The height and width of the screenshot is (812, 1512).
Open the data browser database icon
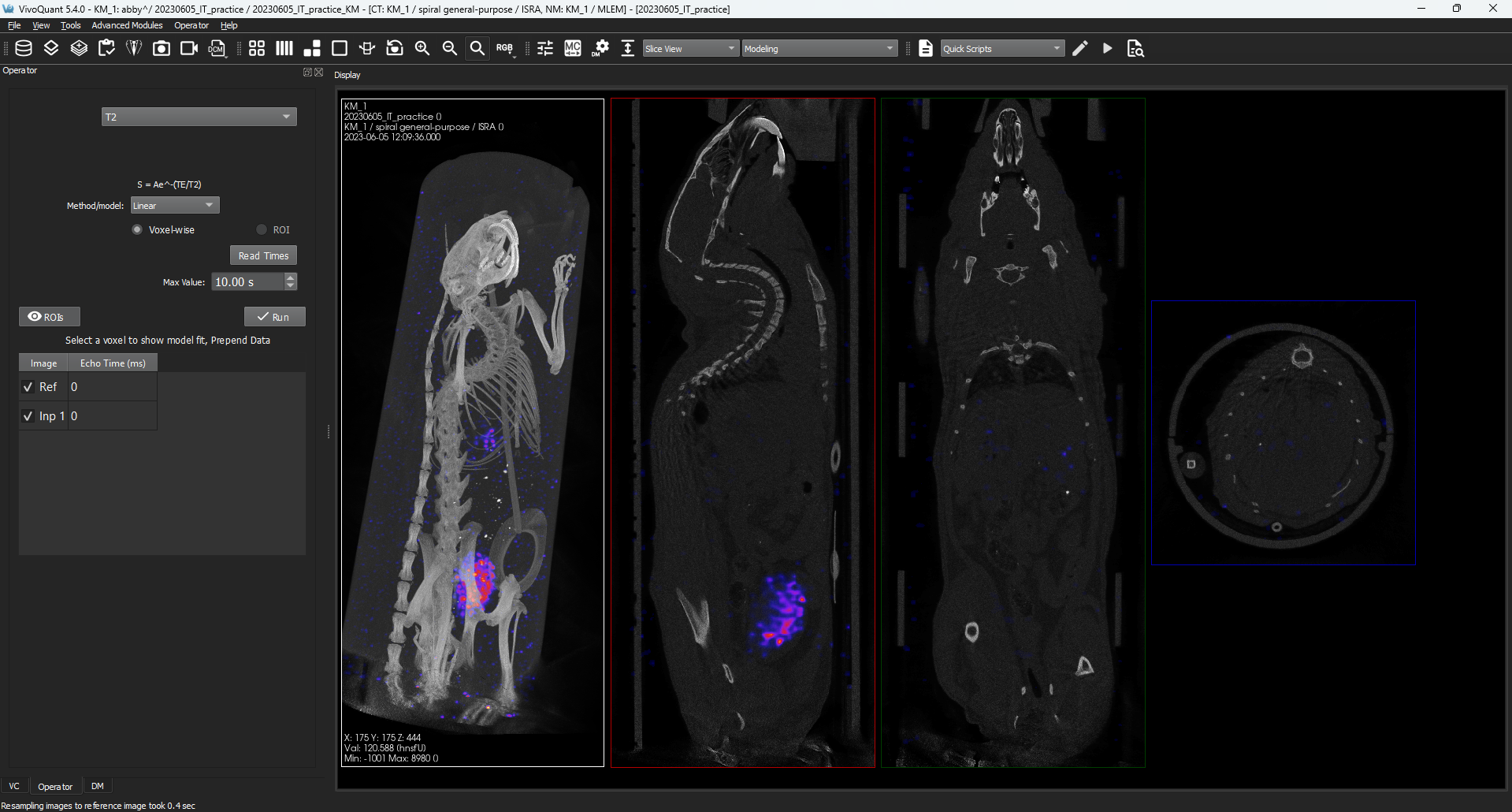click(x=24, y=48)
